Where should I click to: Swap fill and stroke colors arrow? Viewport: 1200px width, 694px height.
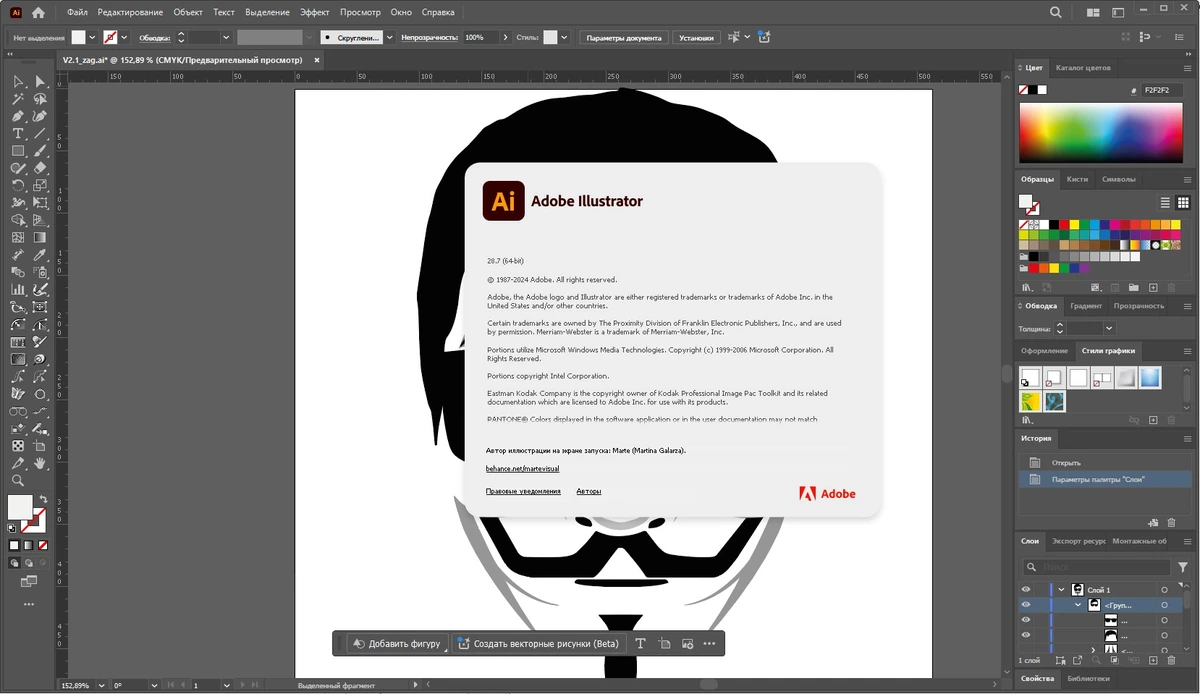click(43, 499)
